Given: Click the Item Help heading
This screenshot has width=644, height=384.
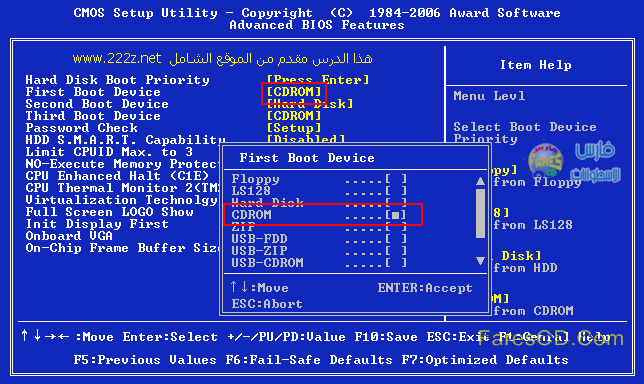Looking at the screenshot, I should [x=536, y=64].
